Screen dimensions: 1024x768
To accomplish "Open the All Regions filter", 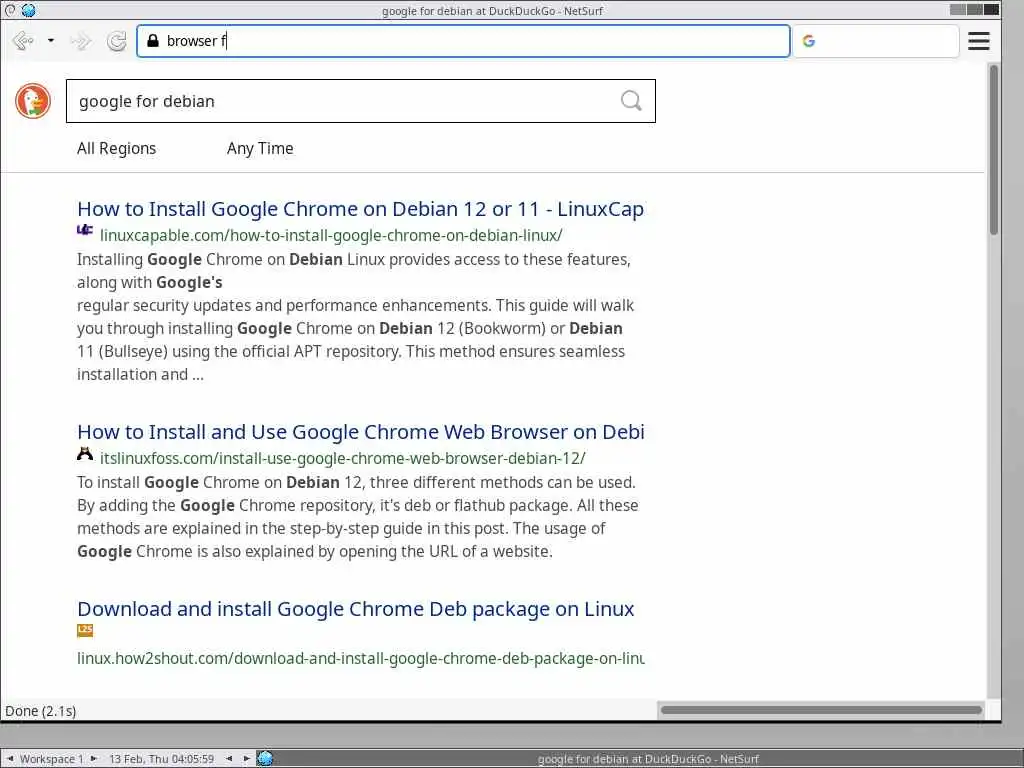I will [116, 148].
